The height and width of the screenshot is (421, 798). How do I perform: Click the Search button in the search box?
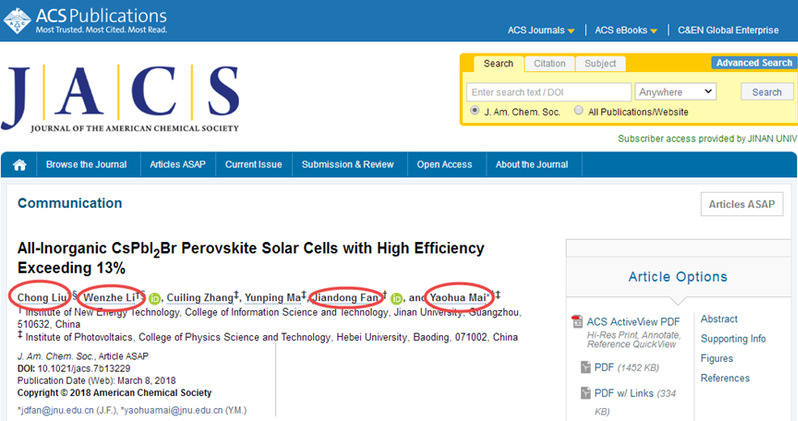pos(766,92)
